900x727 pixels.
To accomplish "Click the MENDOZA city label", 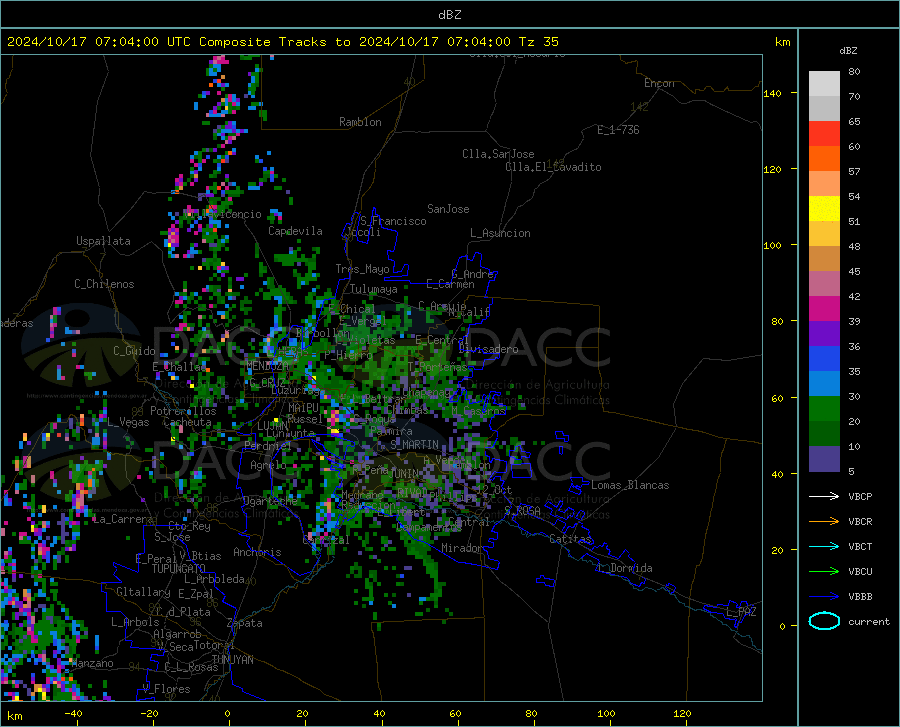I will click(x=267, y=366).
